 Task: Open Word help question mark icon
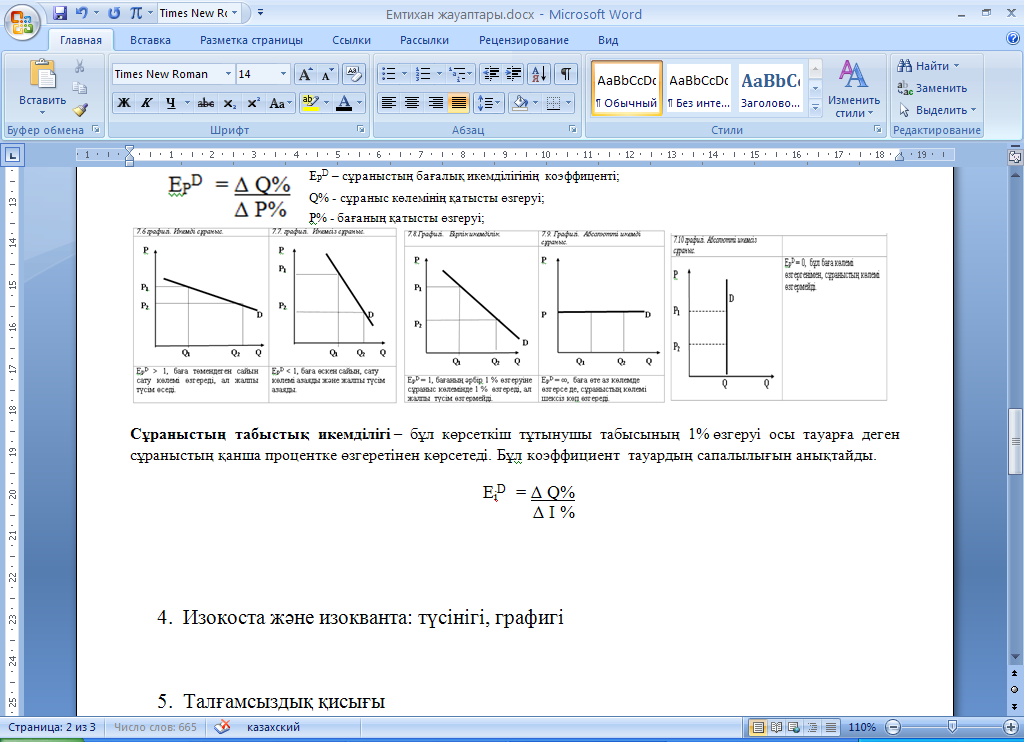click(x=1013, y=39)
